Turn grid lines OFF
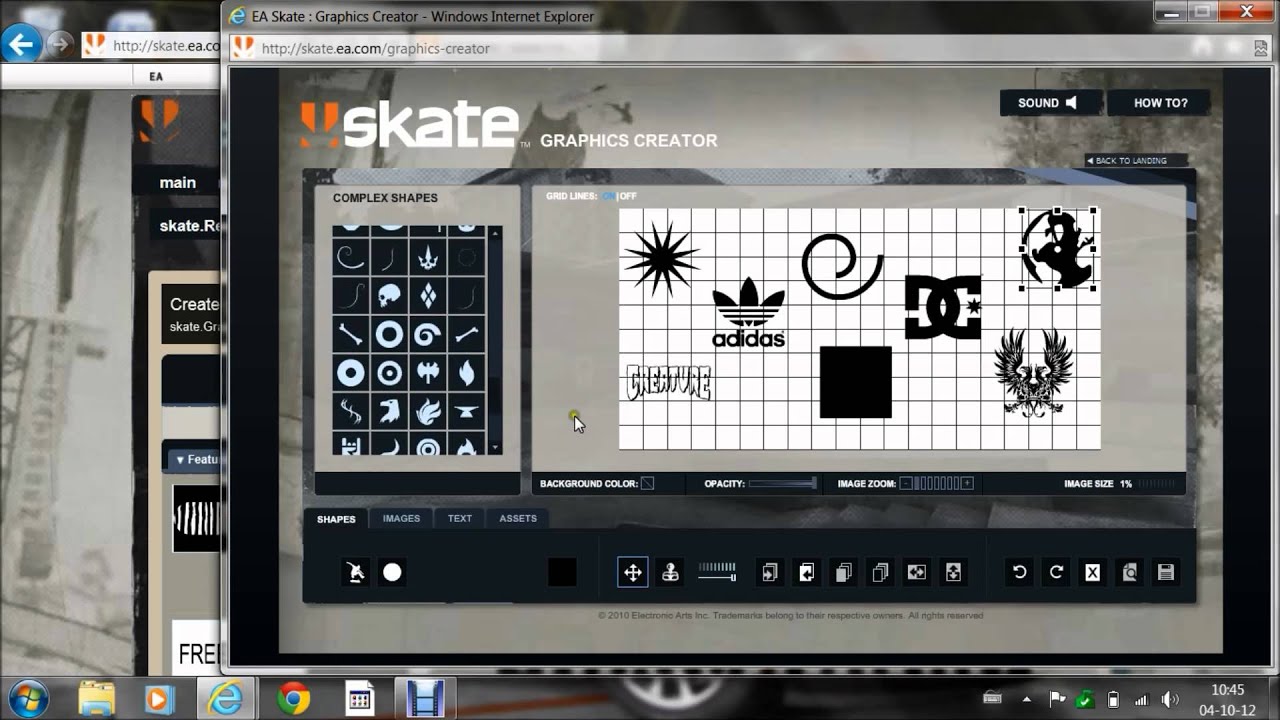The height and width of the screenshot is (720, 1280). point(628,196)
